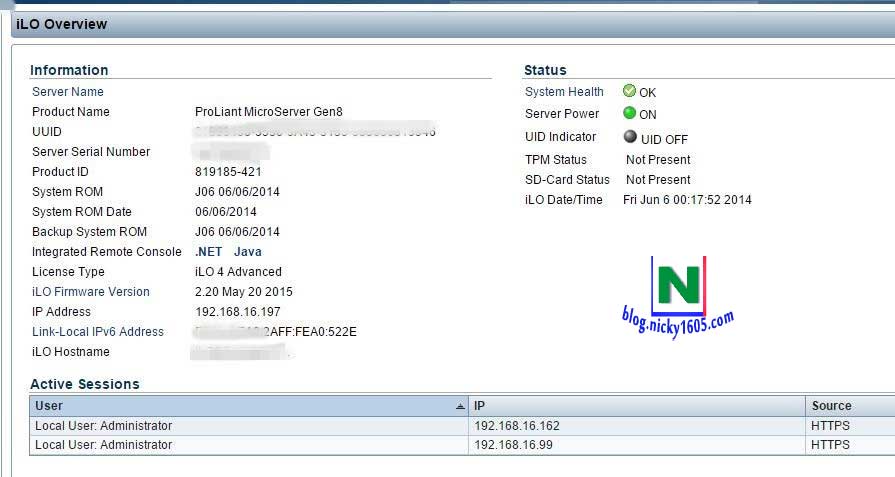Image resolution: width=895 pixels, height=477 pixels.
Task: Click product name ProLiant MicroServer Gen8
Action: tap(269, 112)
